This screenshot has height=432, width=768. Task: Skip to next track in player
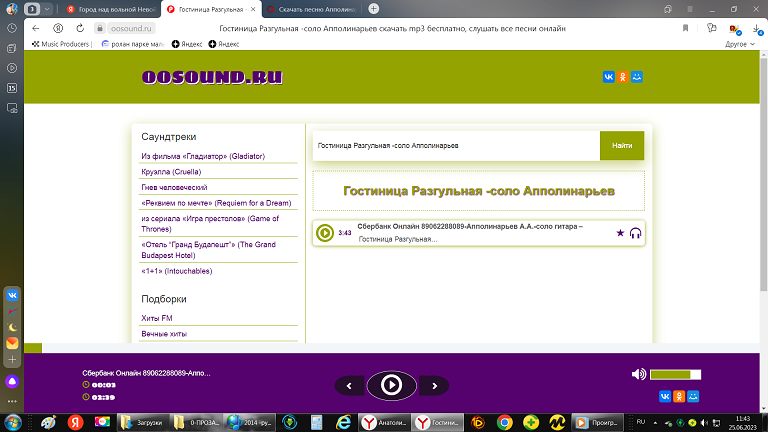[x=434, y=386]
